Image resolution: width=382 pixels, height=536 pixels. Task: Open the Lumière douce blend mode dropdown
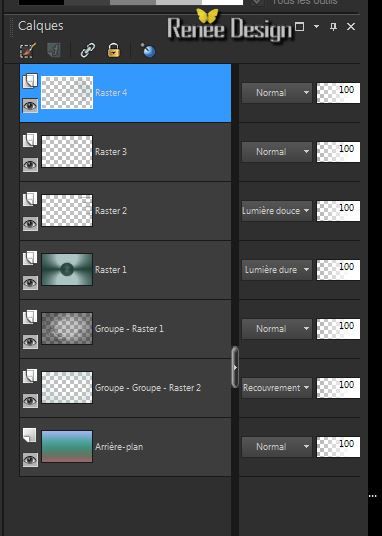point(276,211)
